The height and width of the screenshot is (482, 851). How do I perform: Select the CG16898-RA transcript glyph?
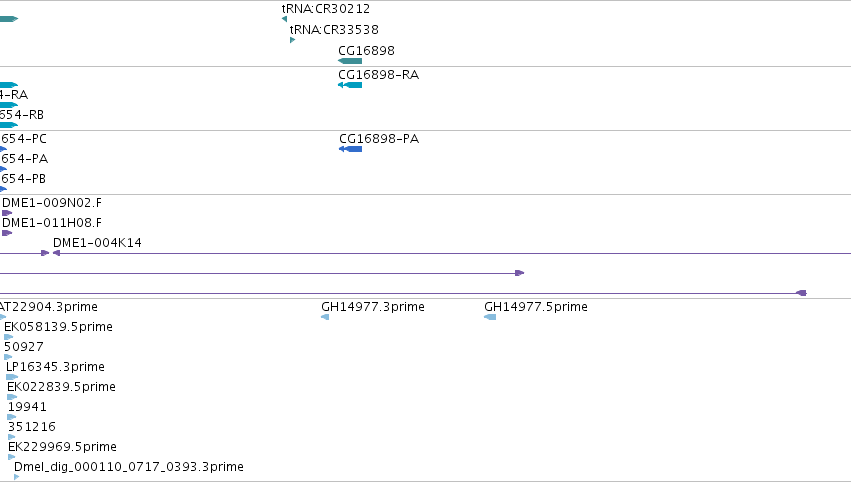click(x=350, y=85)
